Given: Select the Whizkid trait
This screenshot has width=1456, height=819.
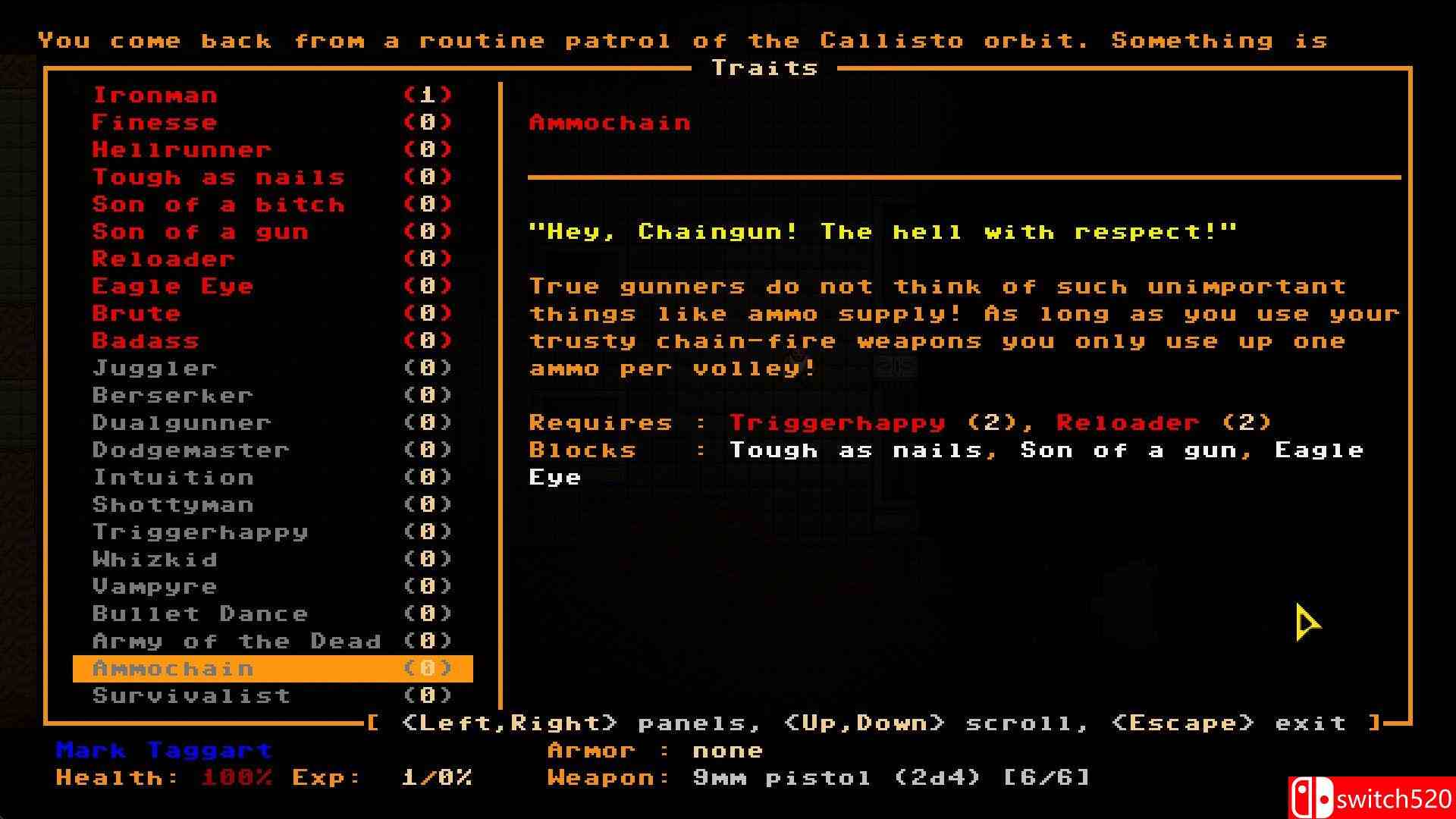Looking at the screenshot, I should coord(155,560).
